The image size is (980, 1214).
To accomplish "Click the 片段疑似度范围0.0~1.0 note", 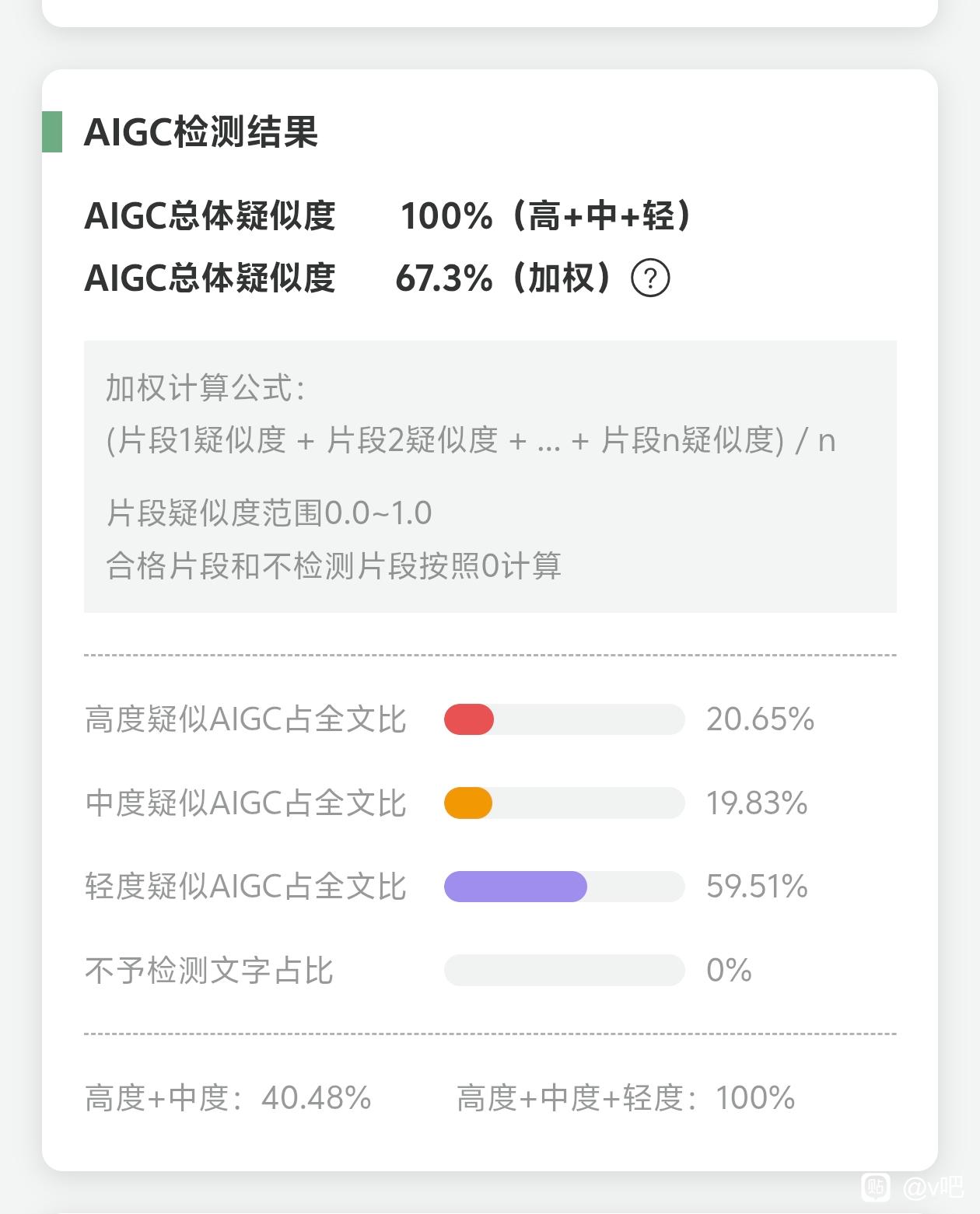I will pyautogui.click(x=268, y=513).
